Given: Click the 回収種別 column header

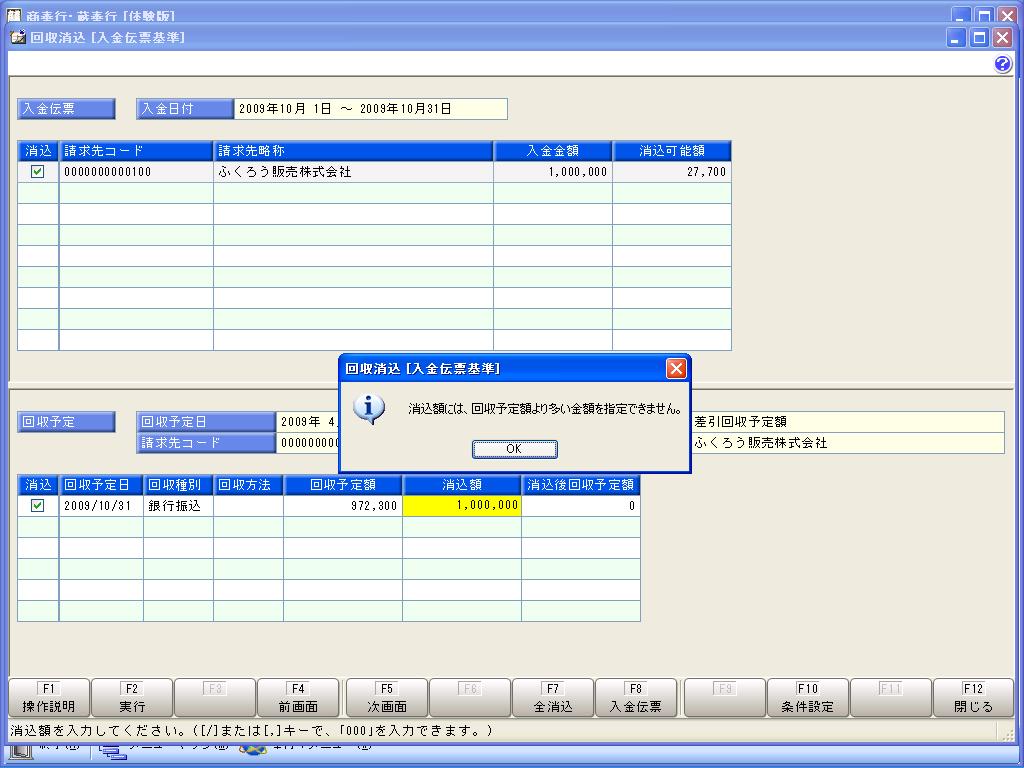Looking at the screenshot, I should tap(178, 485).
